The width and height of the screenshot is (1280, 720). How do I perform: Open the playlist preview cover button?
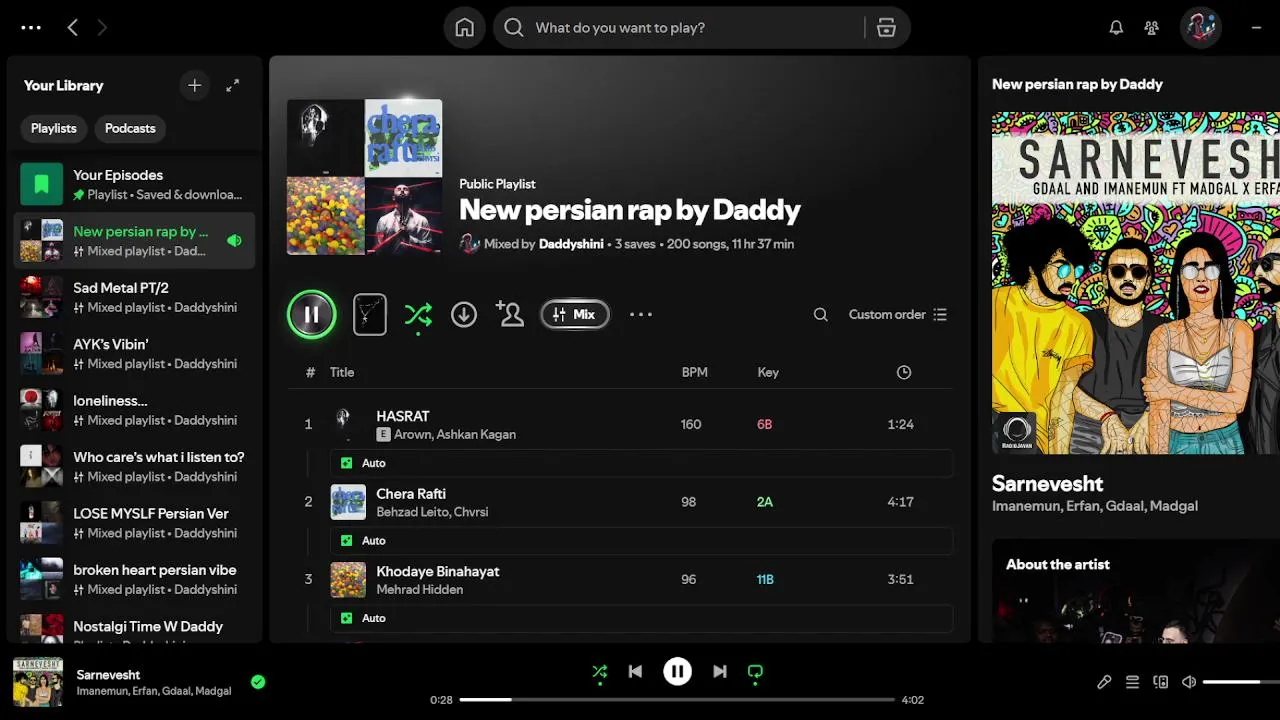(x=370, y=315)
